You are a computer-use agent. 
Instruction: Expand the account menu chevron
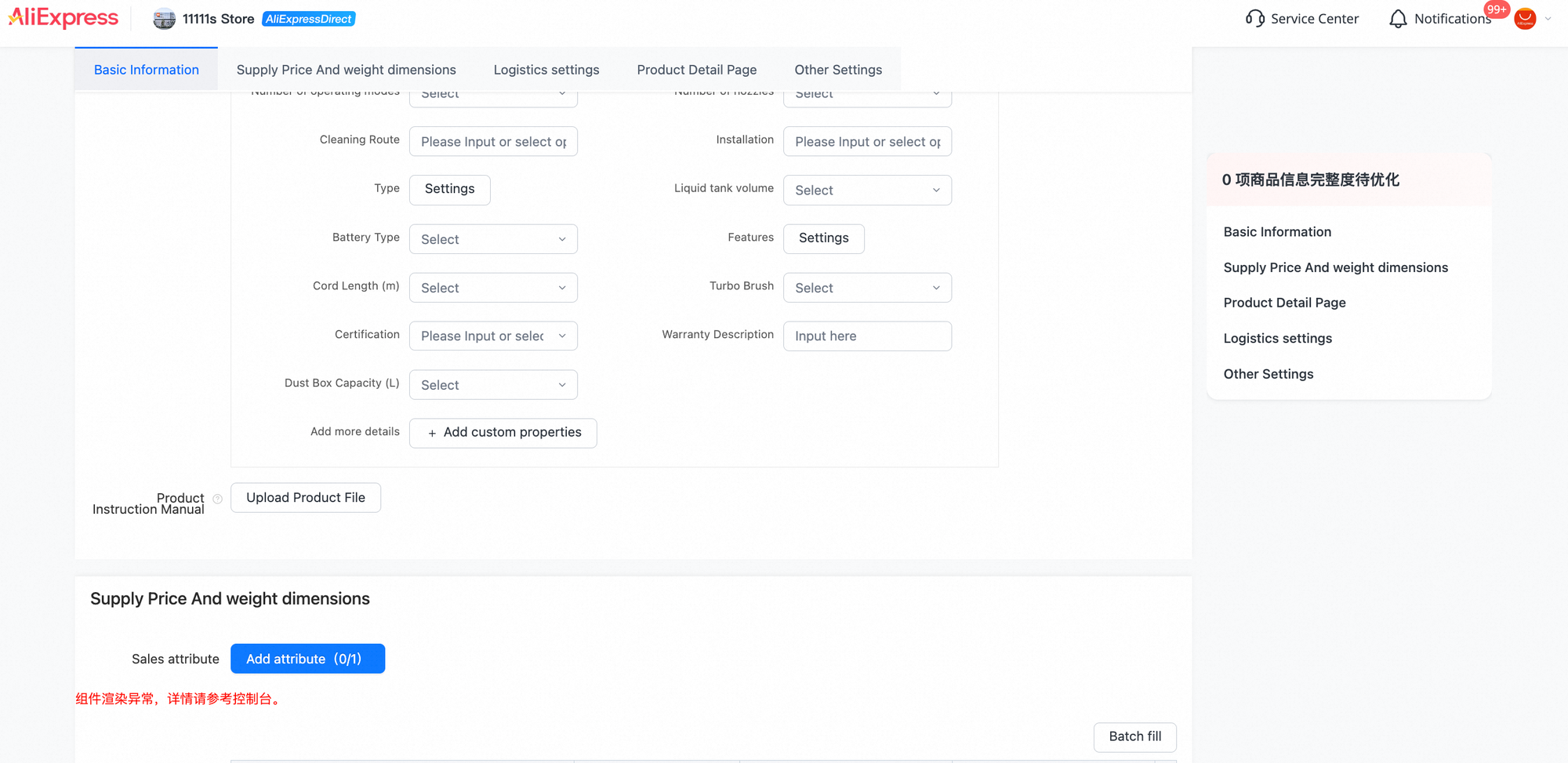tap(1548, 19)
